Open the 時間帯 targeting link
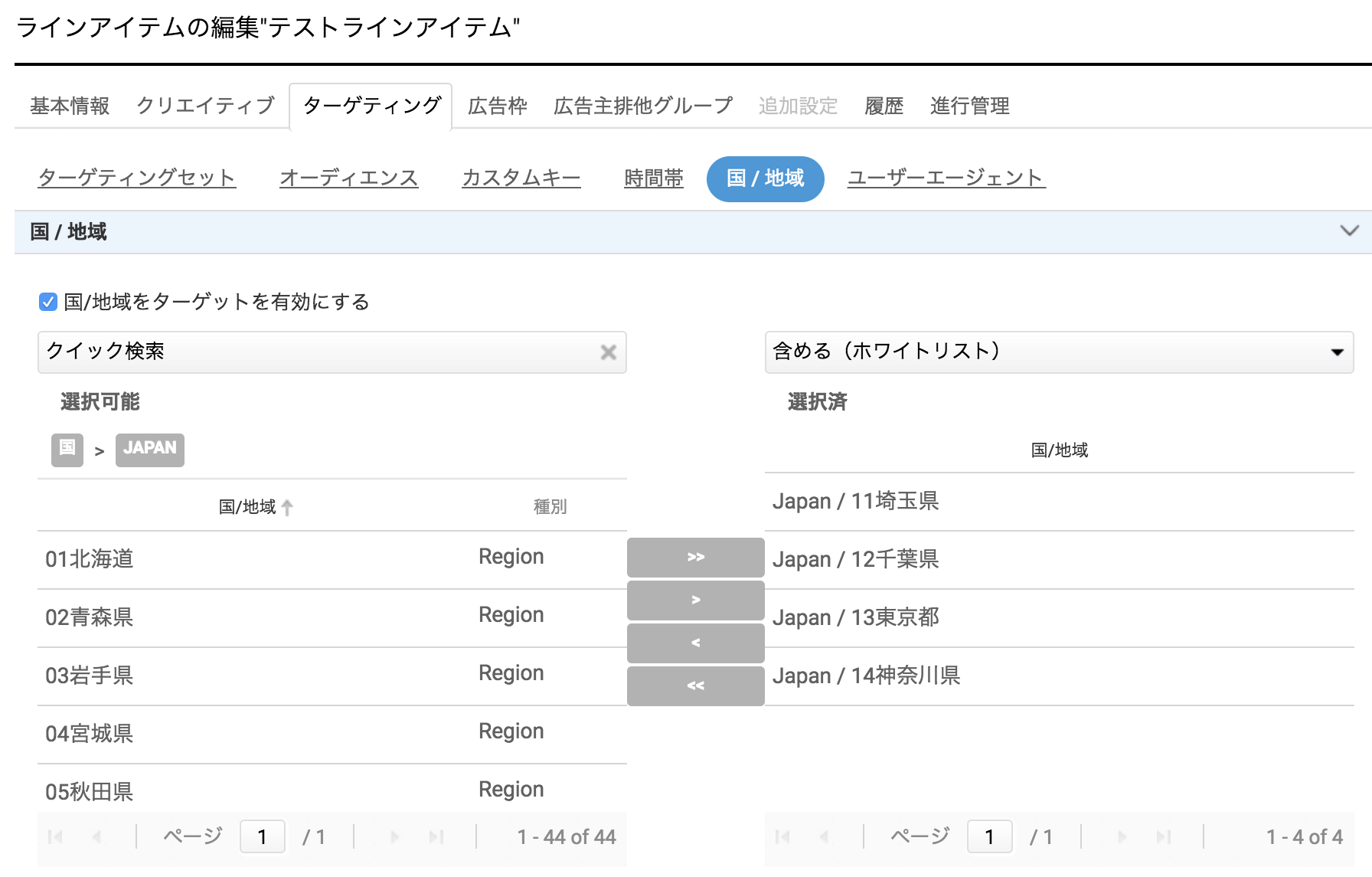 click(x=653, y=178)
